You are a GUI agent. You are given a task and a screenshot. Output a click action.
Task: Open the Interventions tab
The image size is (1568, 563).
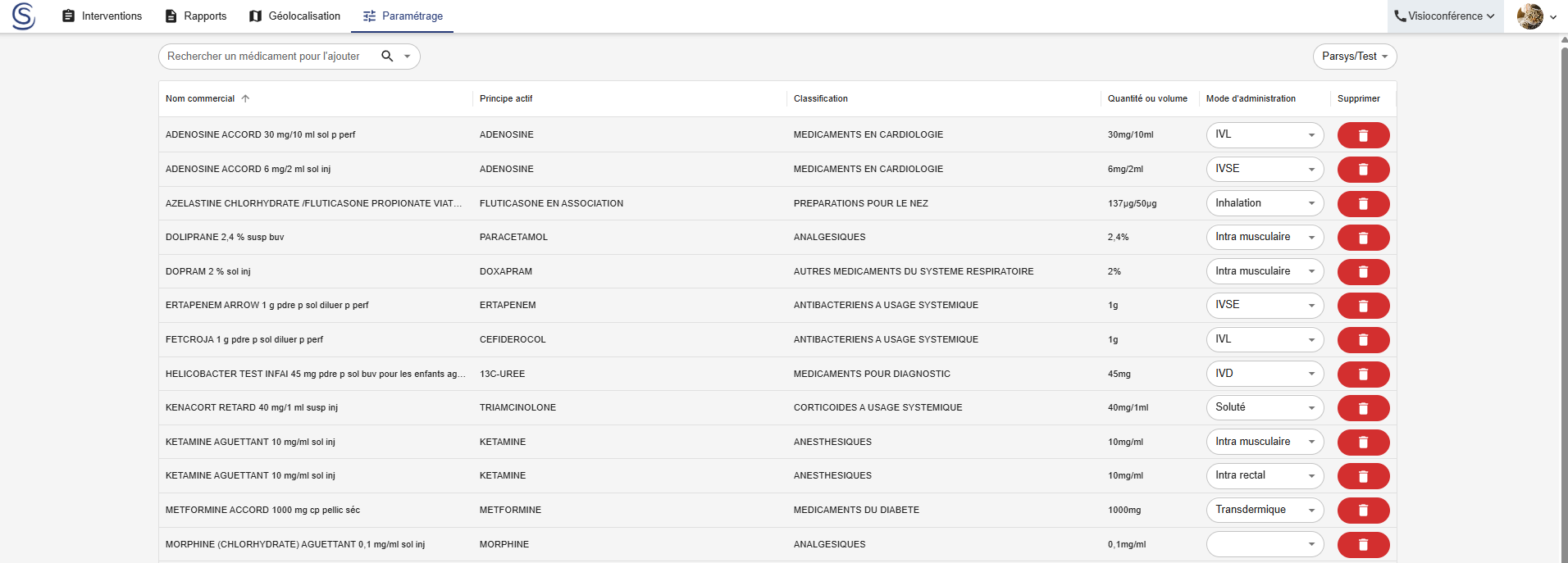(x=102, y=16)
